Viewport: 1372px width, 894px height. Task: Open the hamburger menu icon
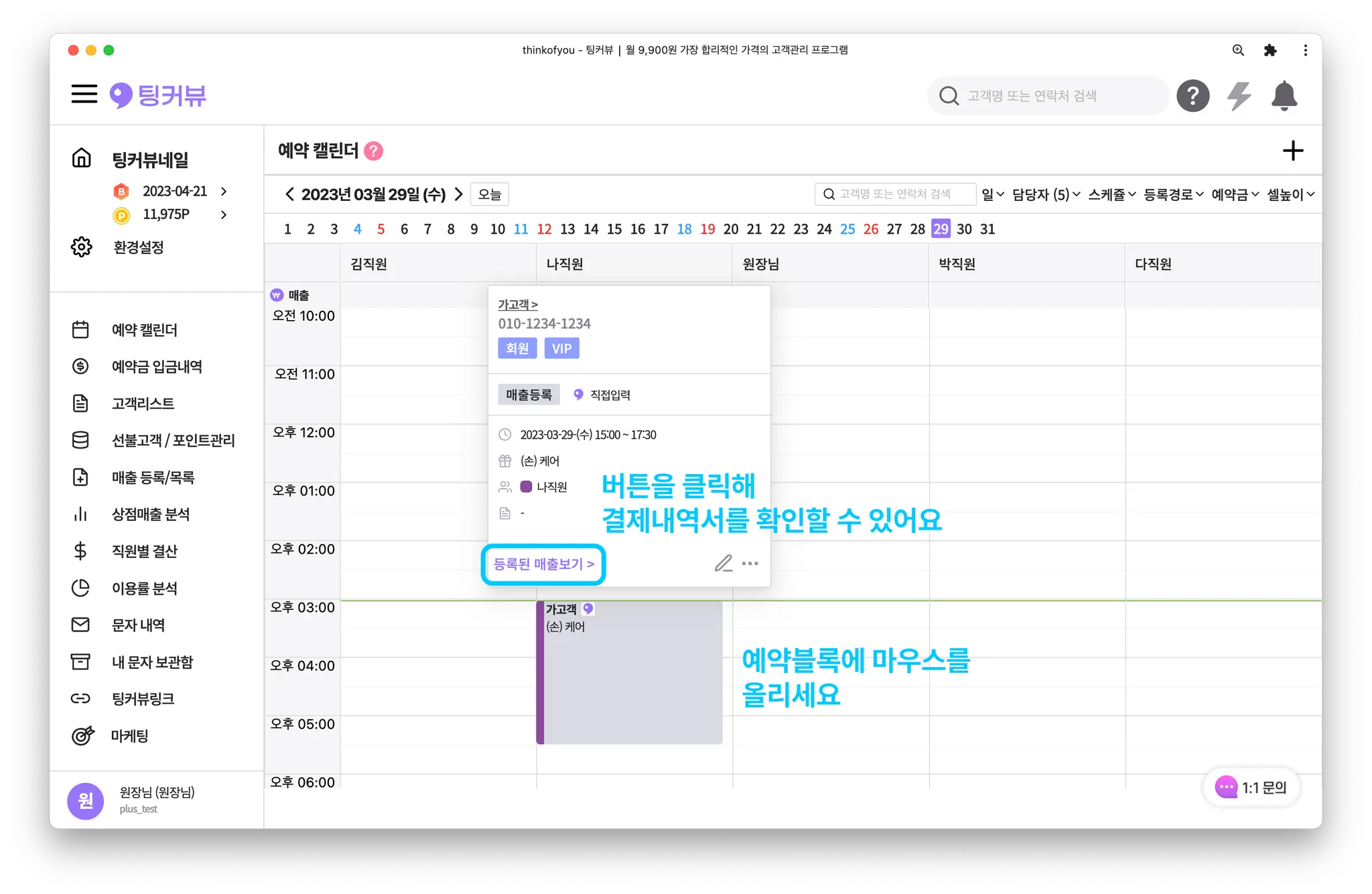[84, 94]
